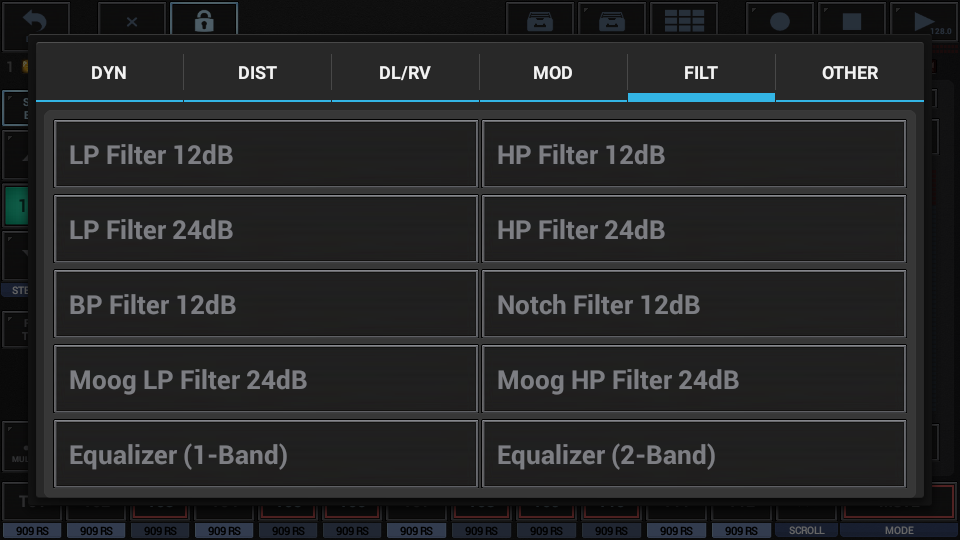The width and height of the screenshot is (960, 540).
Task: Click the SCROLL label at bottom
Action: point(806,530)
